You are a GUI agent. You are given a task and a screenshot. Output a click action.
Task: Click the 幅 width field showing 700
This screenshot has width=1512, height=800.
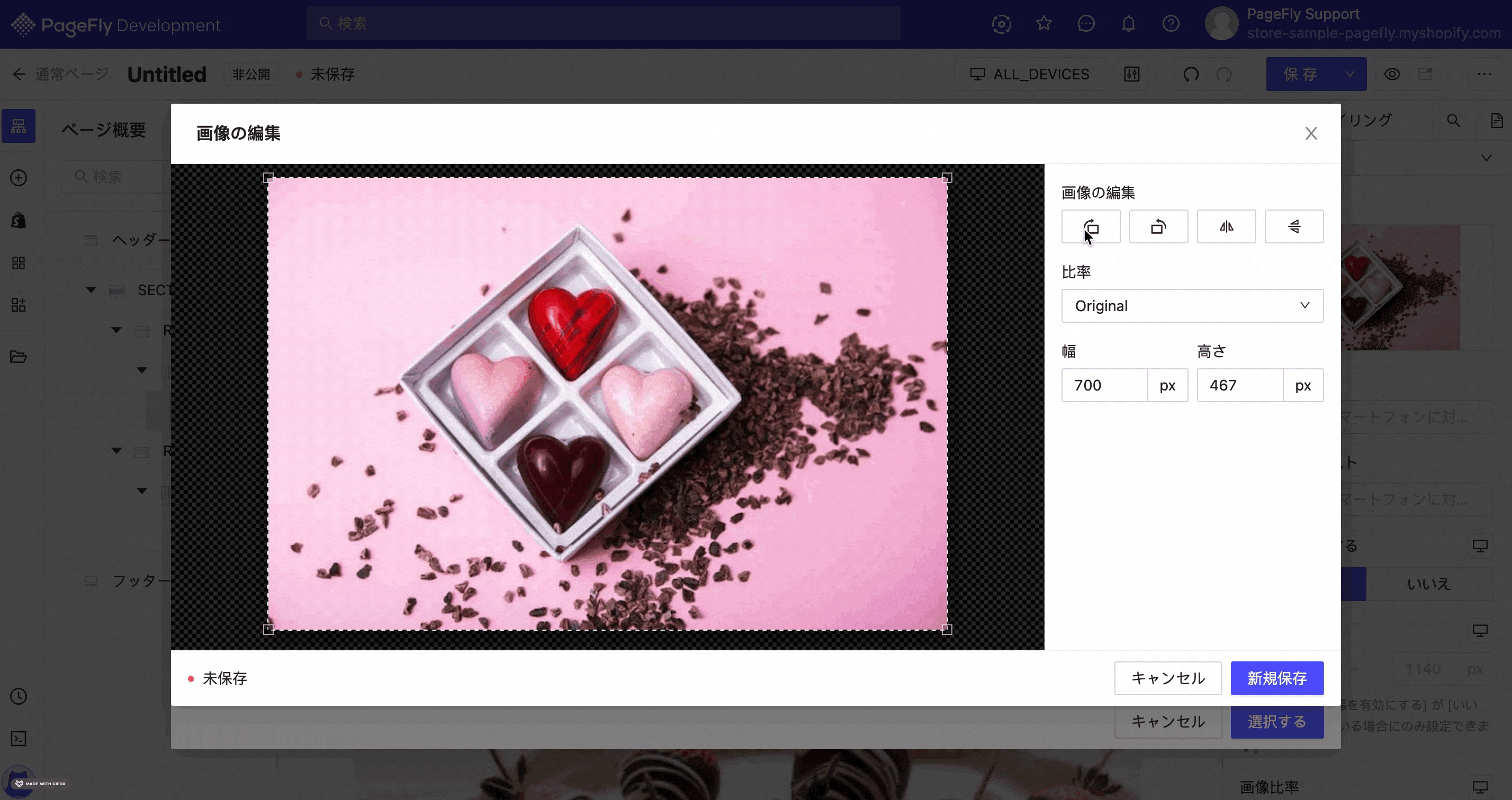1104,385
